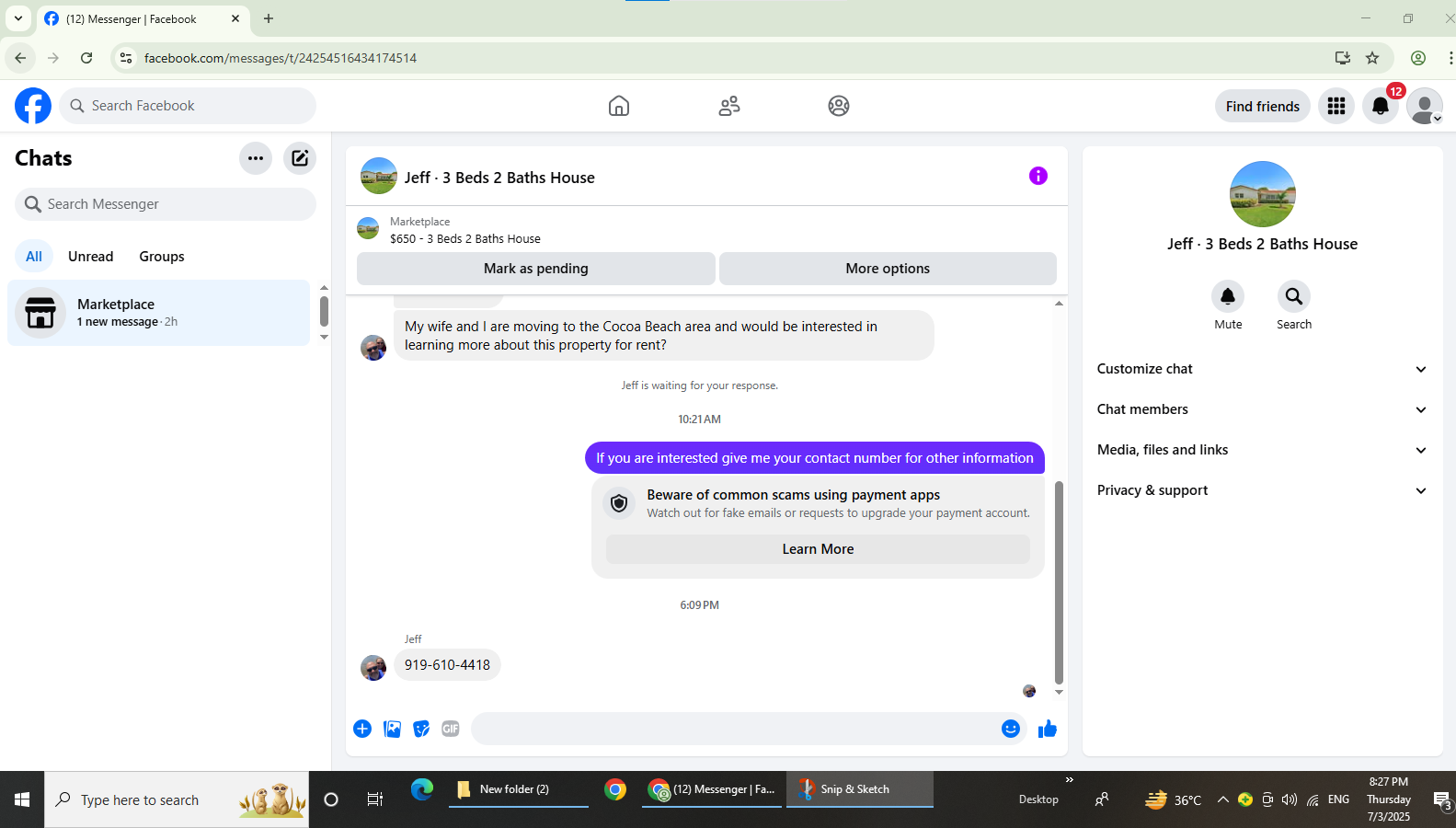Go back with the browser back arrow

(20, 58)
